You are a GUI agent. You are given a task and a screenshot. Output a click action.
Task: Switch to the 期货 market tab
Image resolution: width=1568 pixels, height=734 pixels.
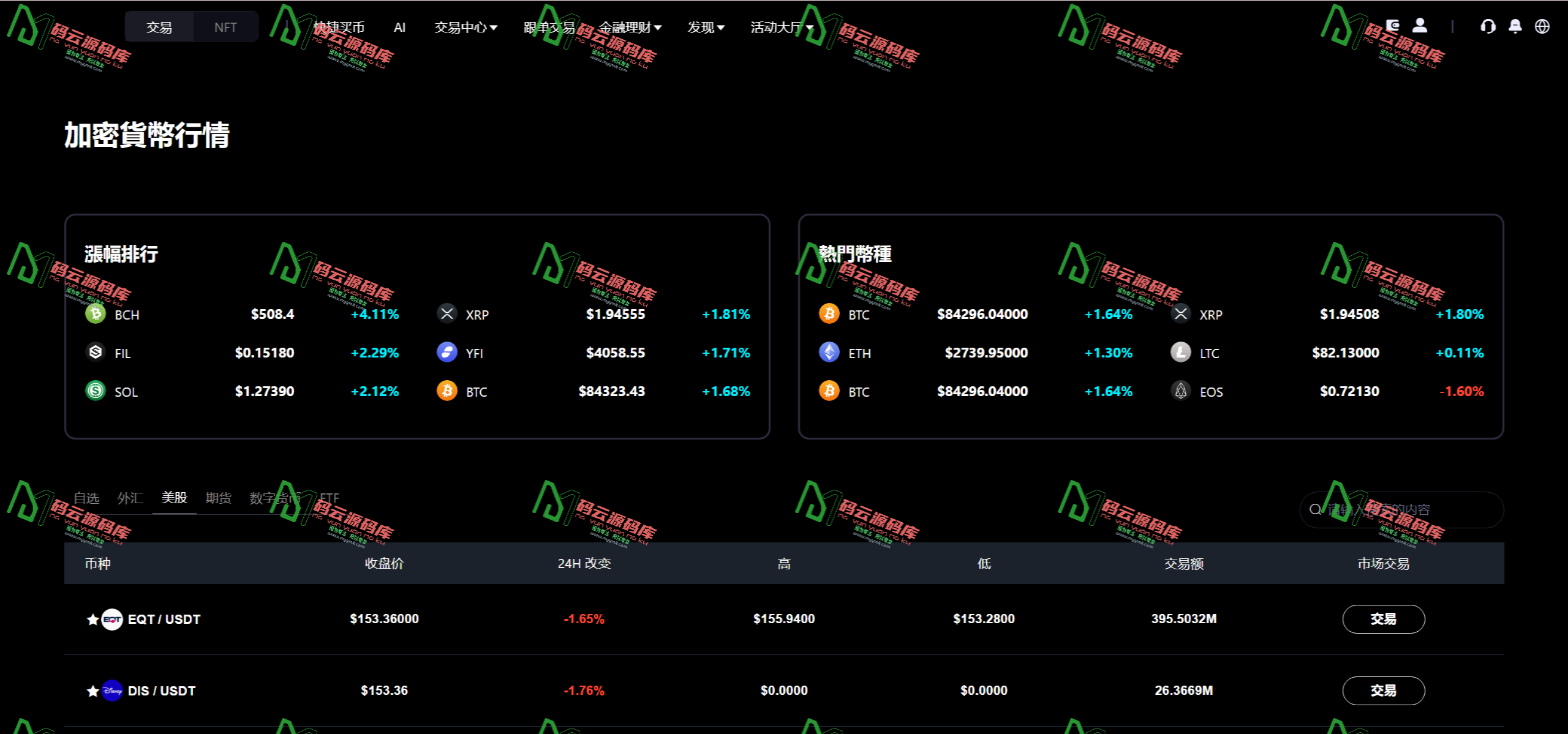[x=218, y=498]
